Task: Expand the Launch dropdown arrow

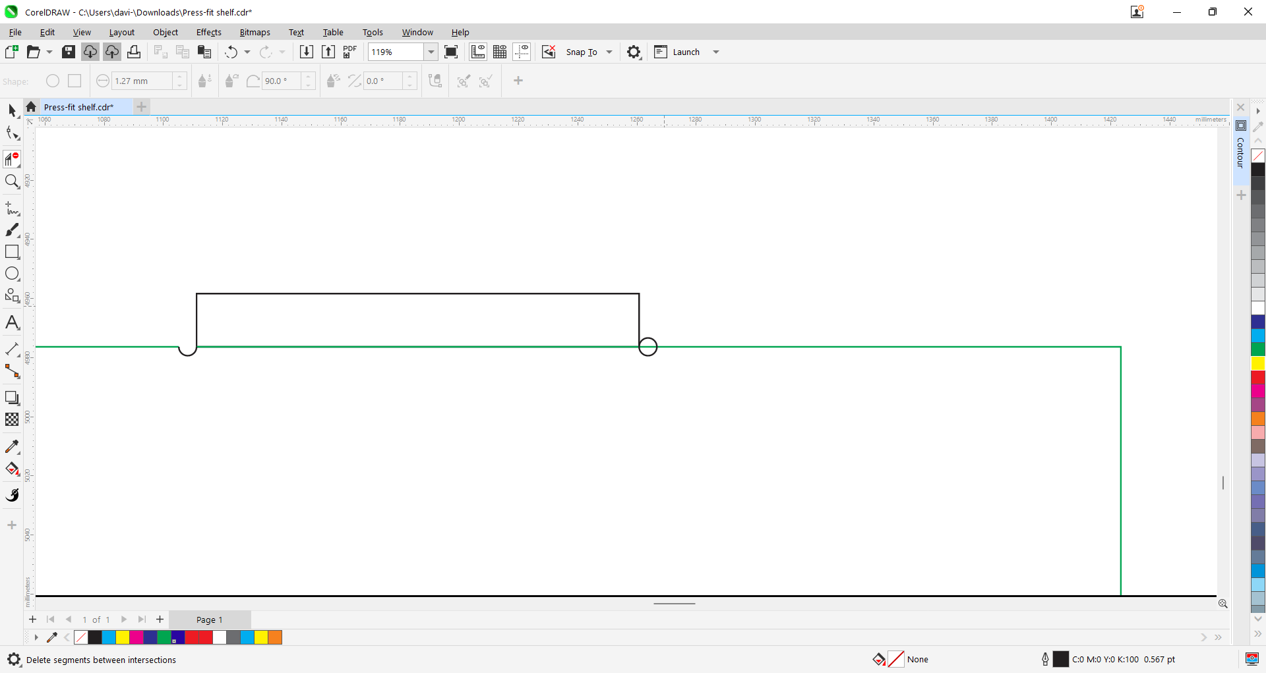Action: pos(716,52)
